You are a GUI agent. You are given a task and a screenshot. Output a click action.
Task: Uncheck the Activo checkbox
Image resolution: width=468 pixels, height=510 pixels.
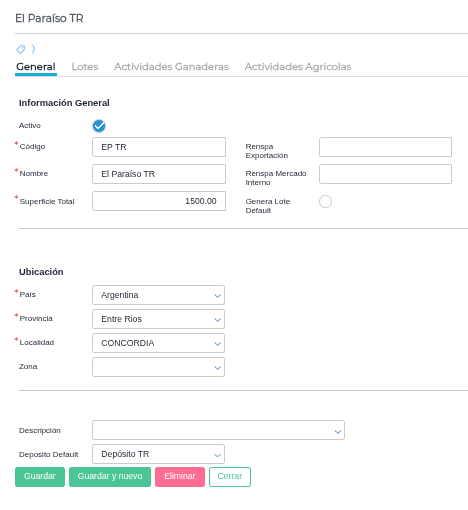[99, 126]
